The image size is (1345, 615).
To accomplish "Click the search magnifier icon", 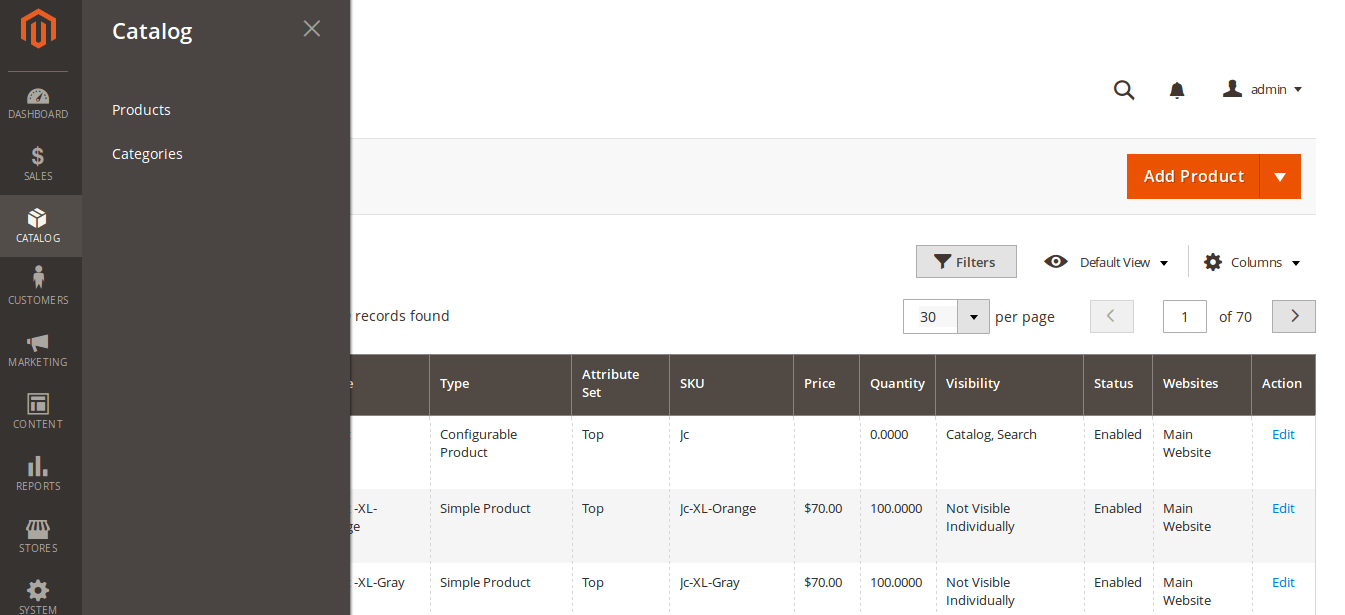I will [1124, 90].
